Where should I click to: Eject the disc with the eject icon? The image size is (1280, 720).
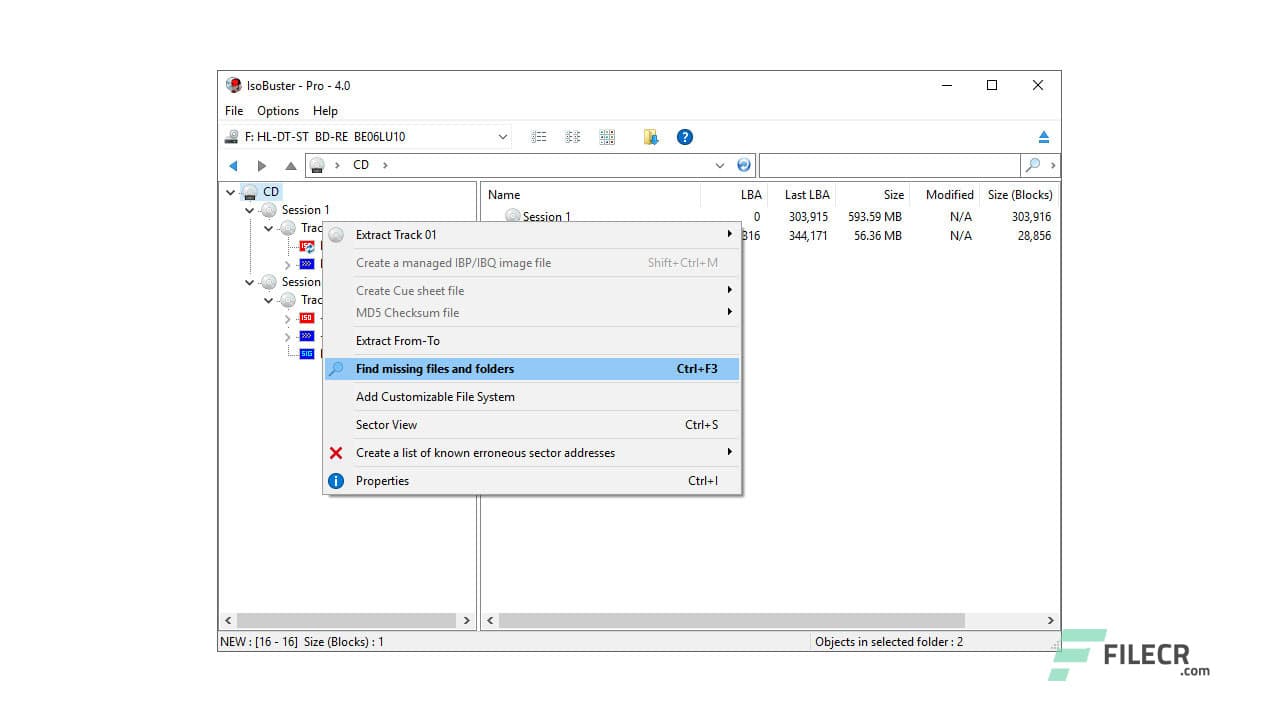coord(1046,136)
